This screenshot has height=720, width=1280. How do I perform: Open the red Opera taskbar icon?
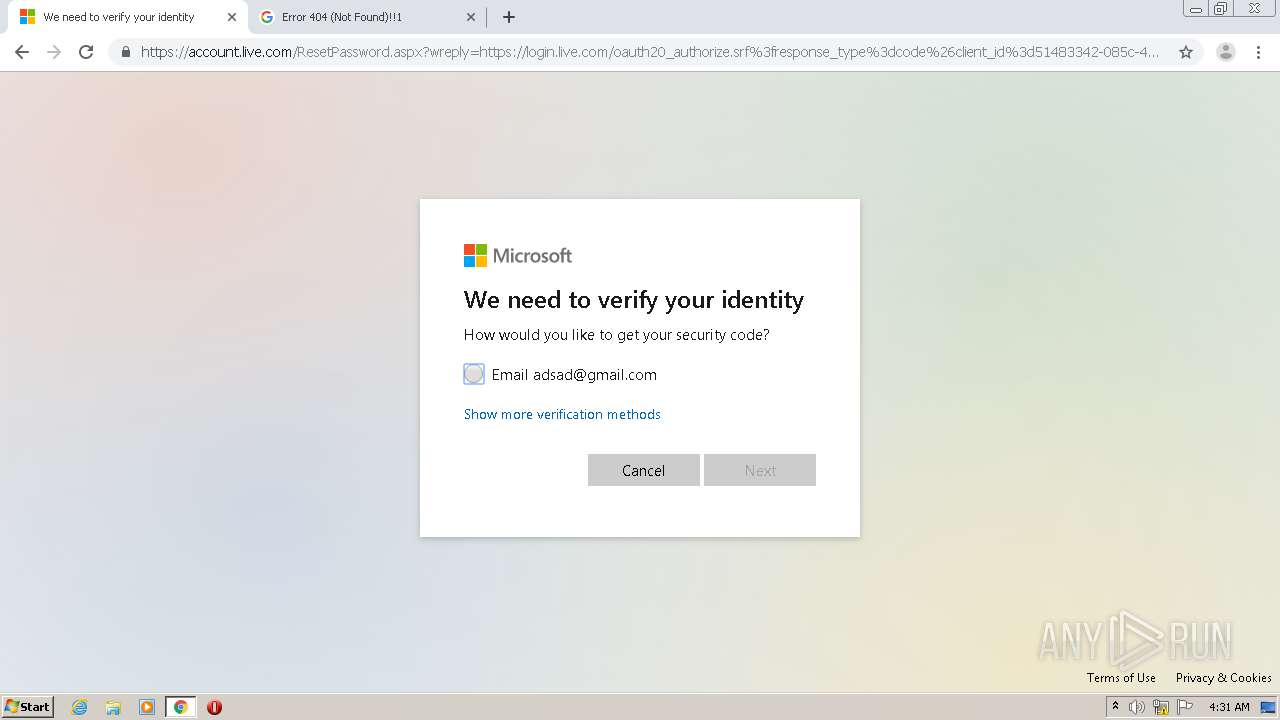click(214, 707)
